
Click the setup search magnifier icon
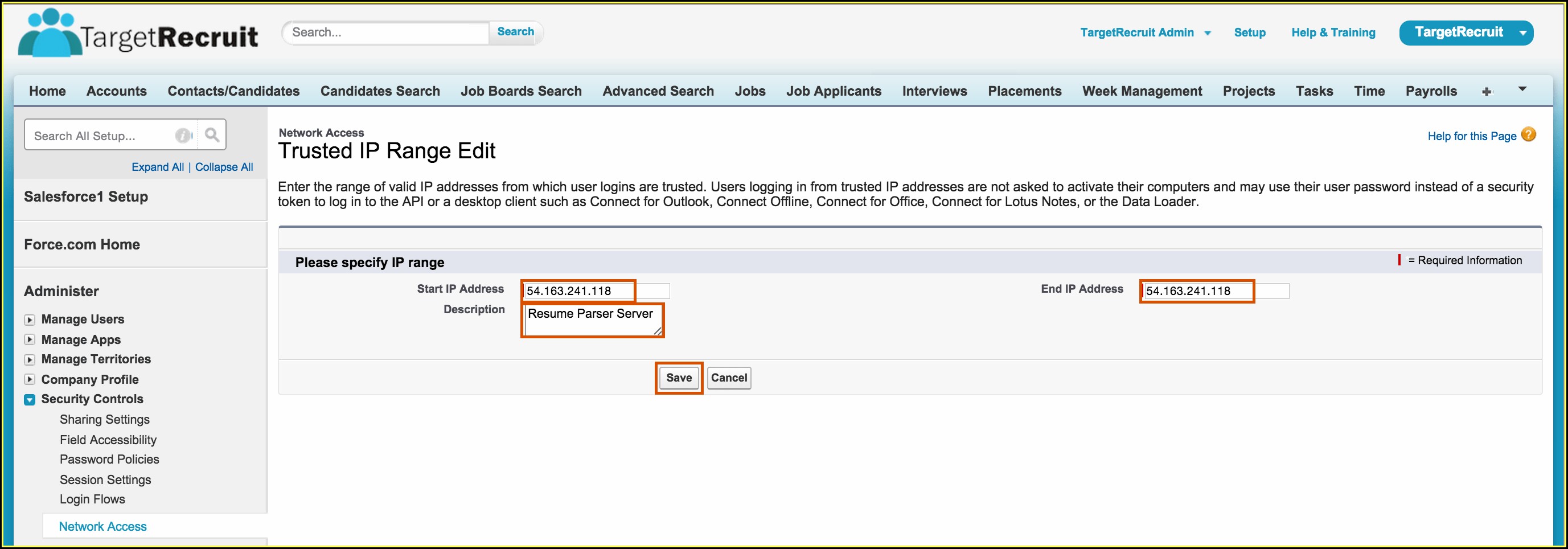211,134
